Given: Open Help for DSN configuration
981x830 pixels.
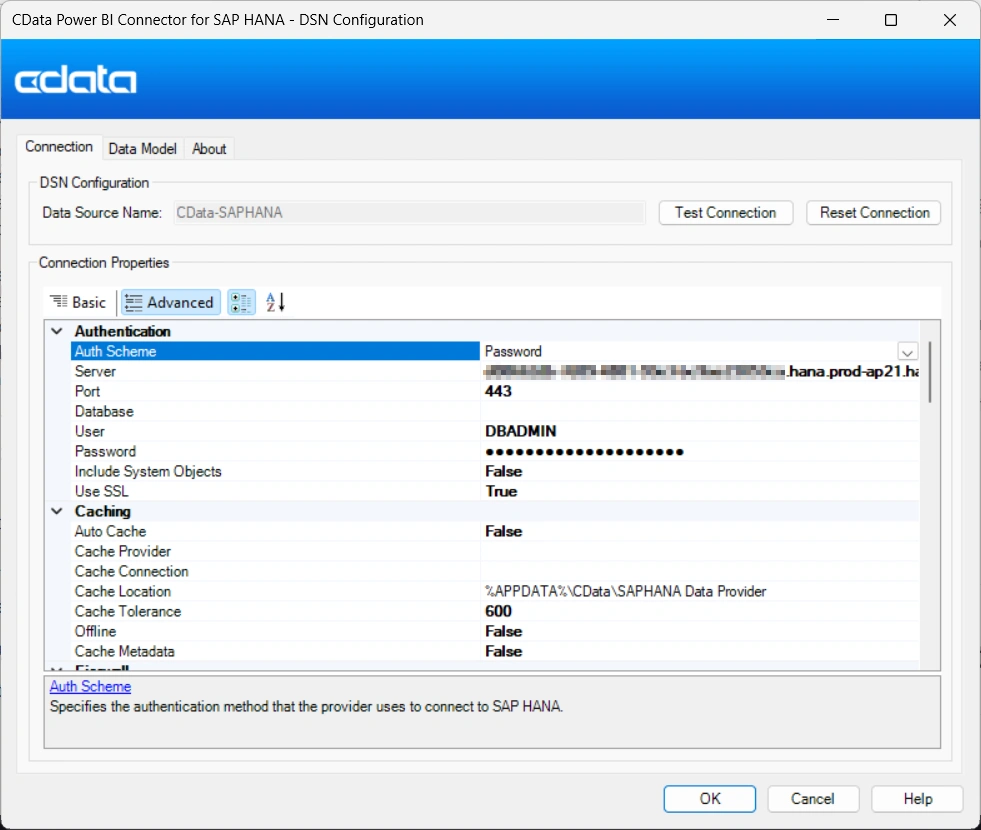Looking at the screenshot, I should pyautogui.click(x=917, y=799).
